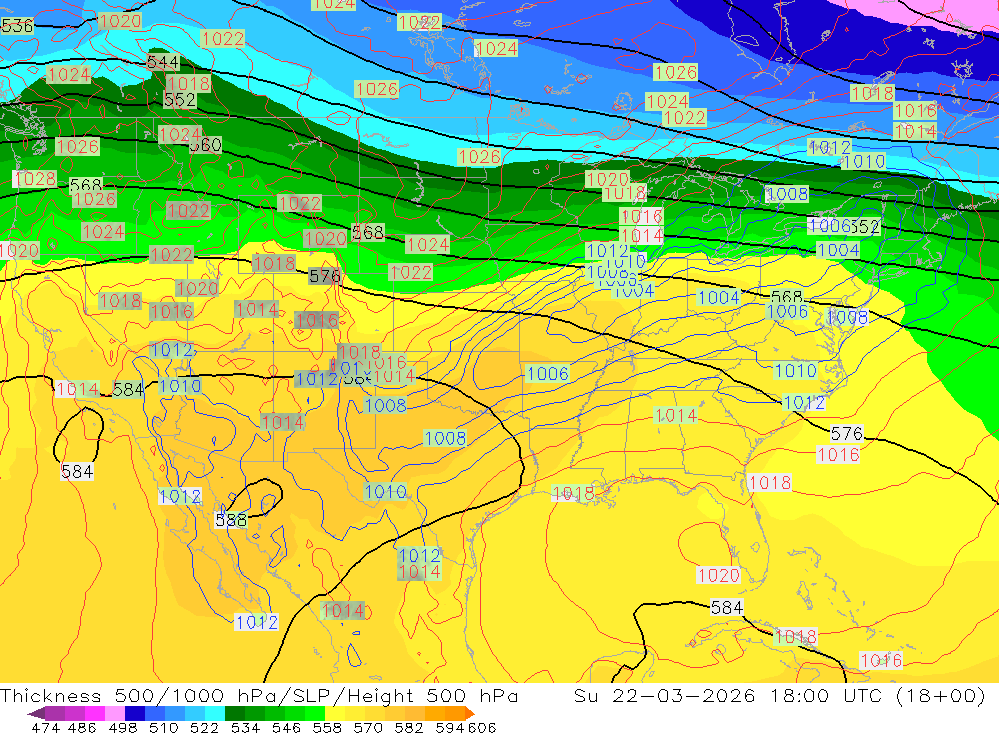
Task: Click the 1028 pressure label
Action: (x=34, y=179)
